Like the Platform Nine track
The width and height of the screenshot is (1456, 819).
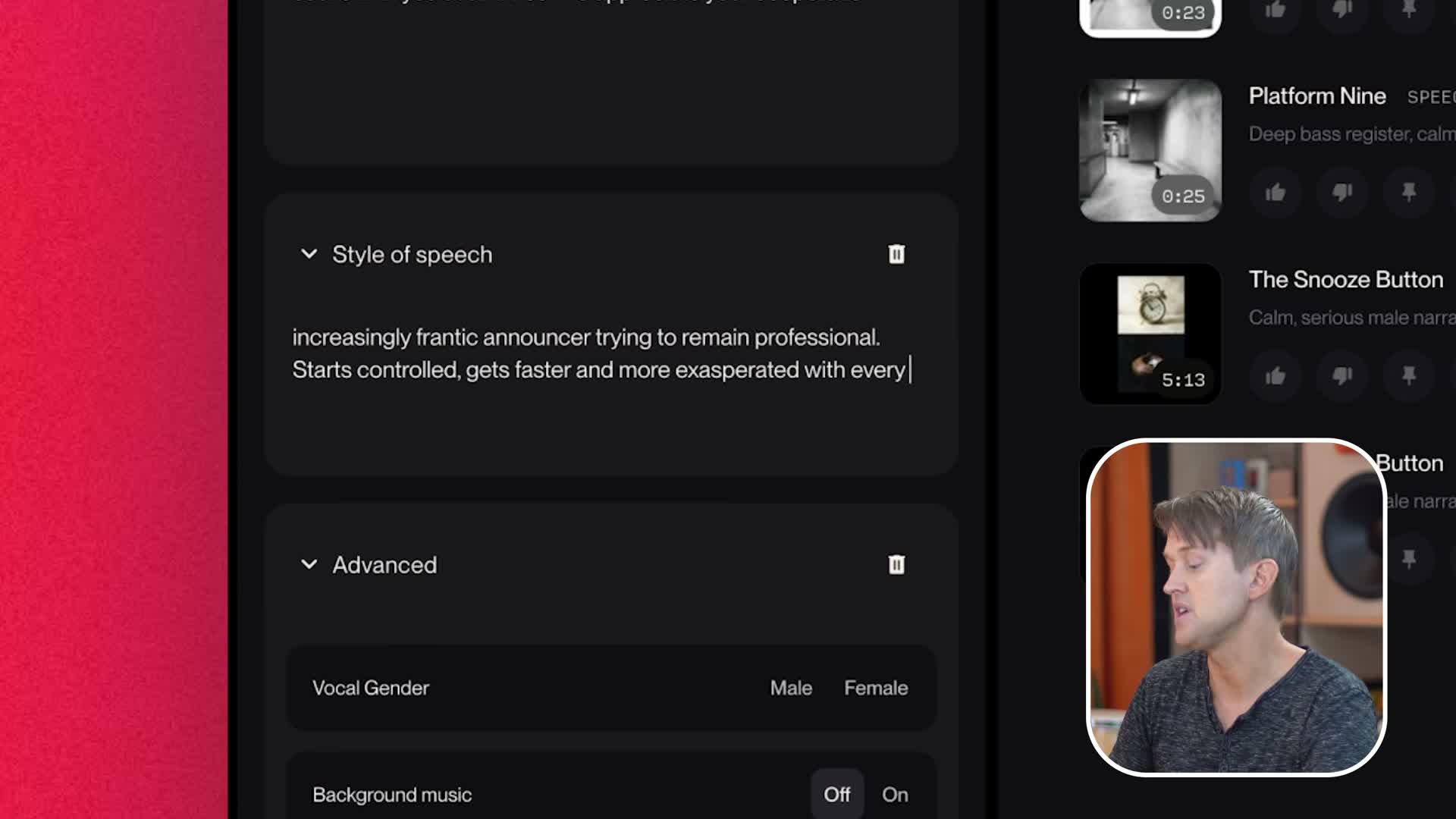[x=1276, y=193]
